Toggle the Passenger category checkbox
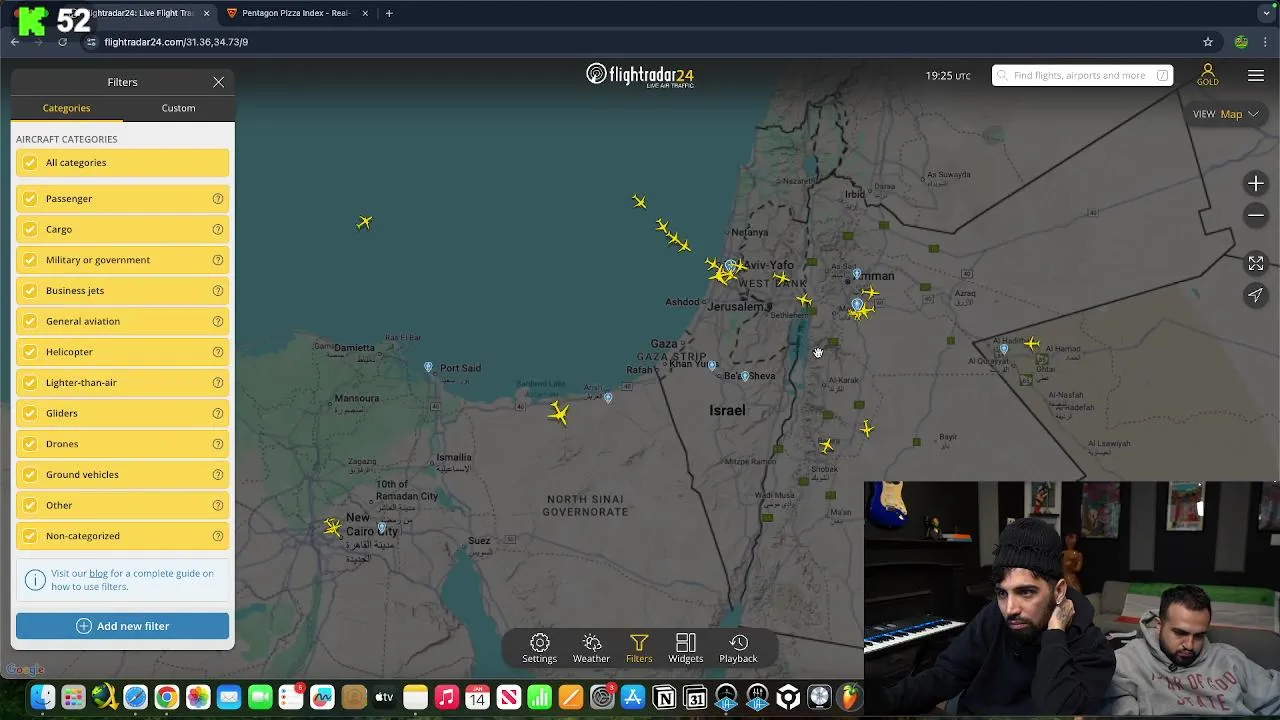This screenshot has width=1280, height=720. [x=30, y=199]
